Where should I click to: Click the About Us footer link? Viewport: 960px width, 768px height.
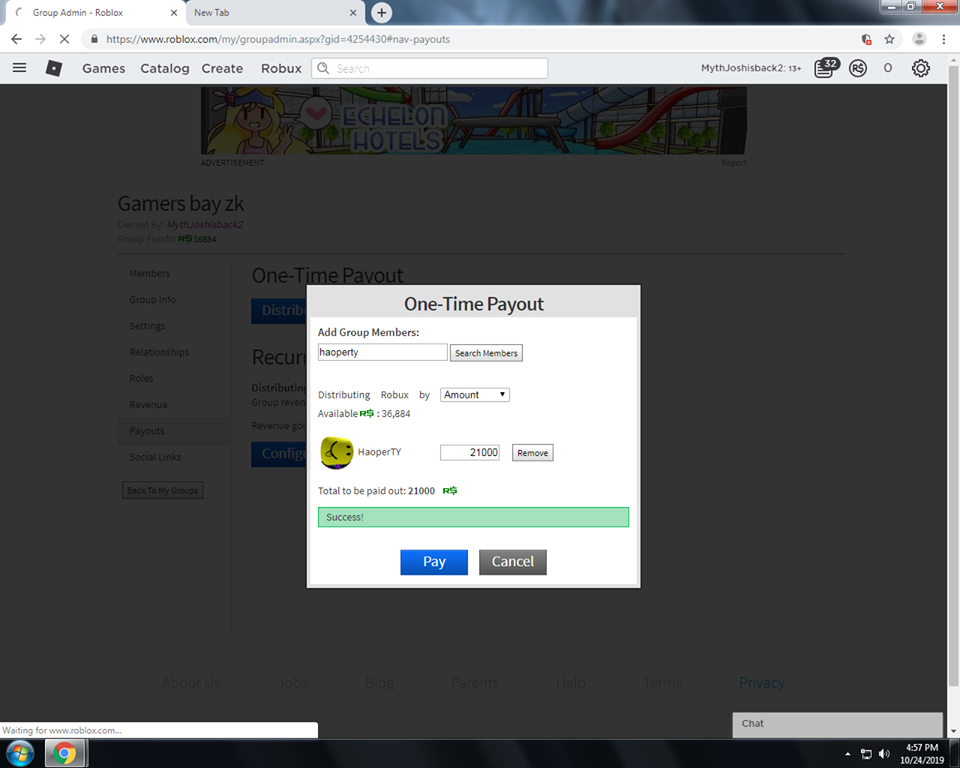click(x=191, y=683)
